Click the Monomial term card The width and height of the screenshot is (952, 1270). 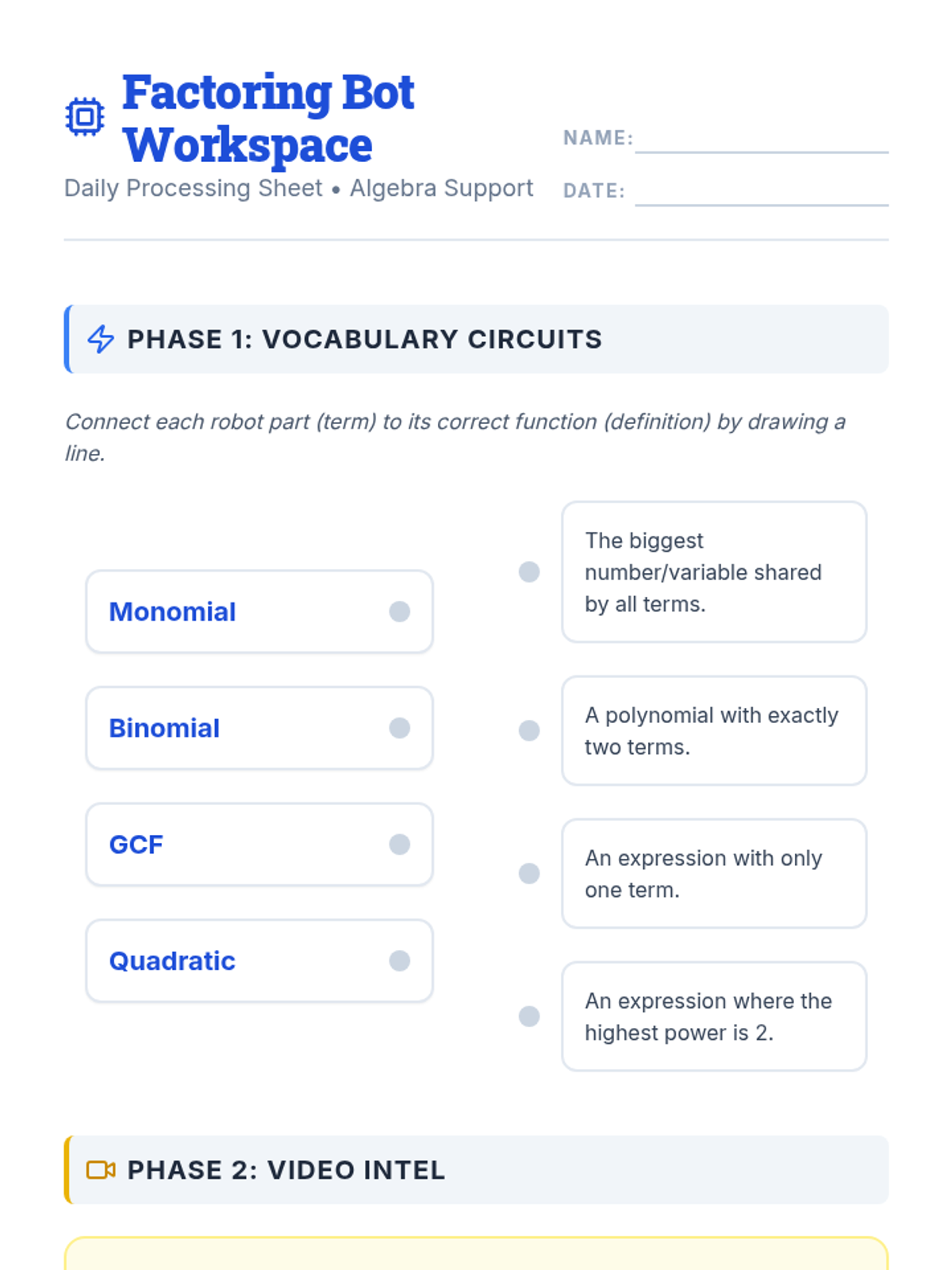click(259, 612)
